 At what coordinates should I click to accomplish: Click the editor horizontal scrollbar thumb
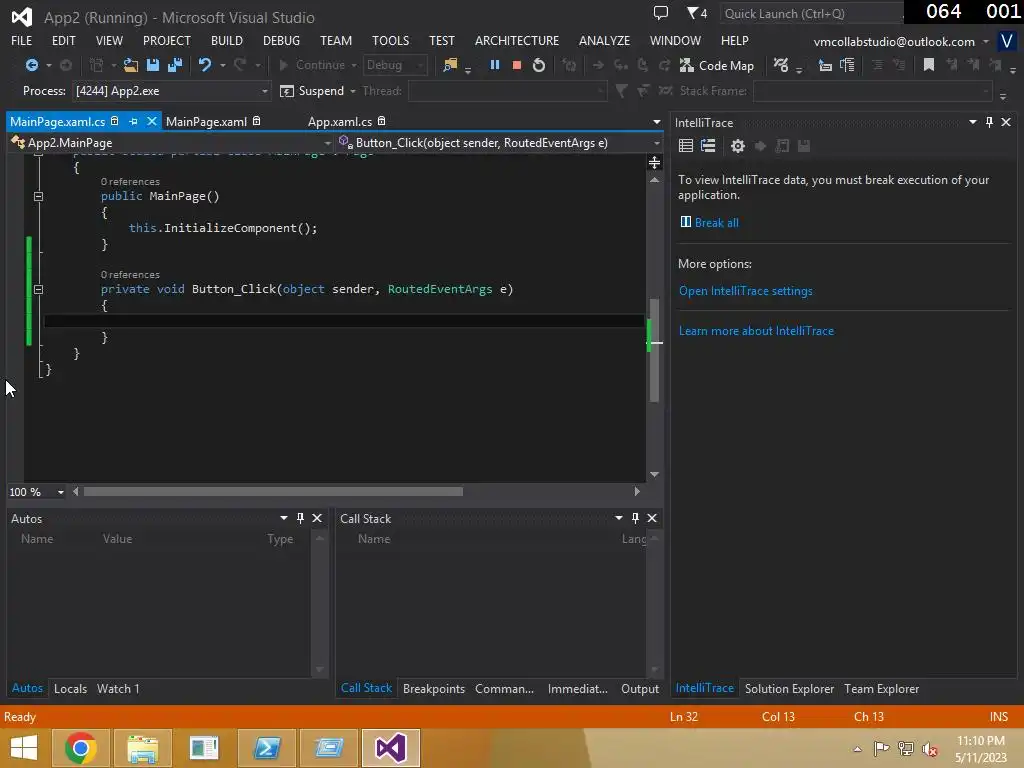273,491
